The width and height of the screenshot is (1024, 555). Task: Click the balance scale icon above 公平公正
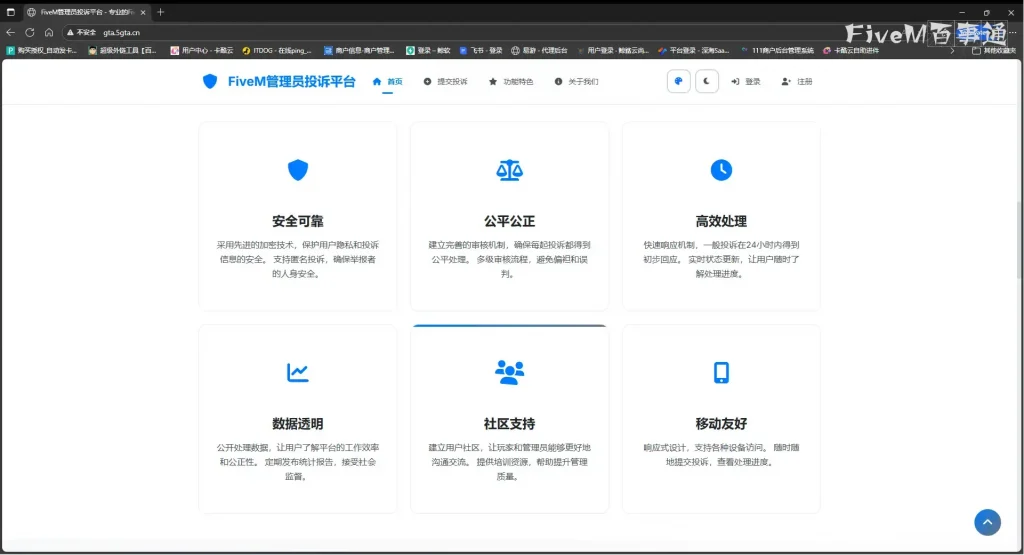(x=509, y=170)
